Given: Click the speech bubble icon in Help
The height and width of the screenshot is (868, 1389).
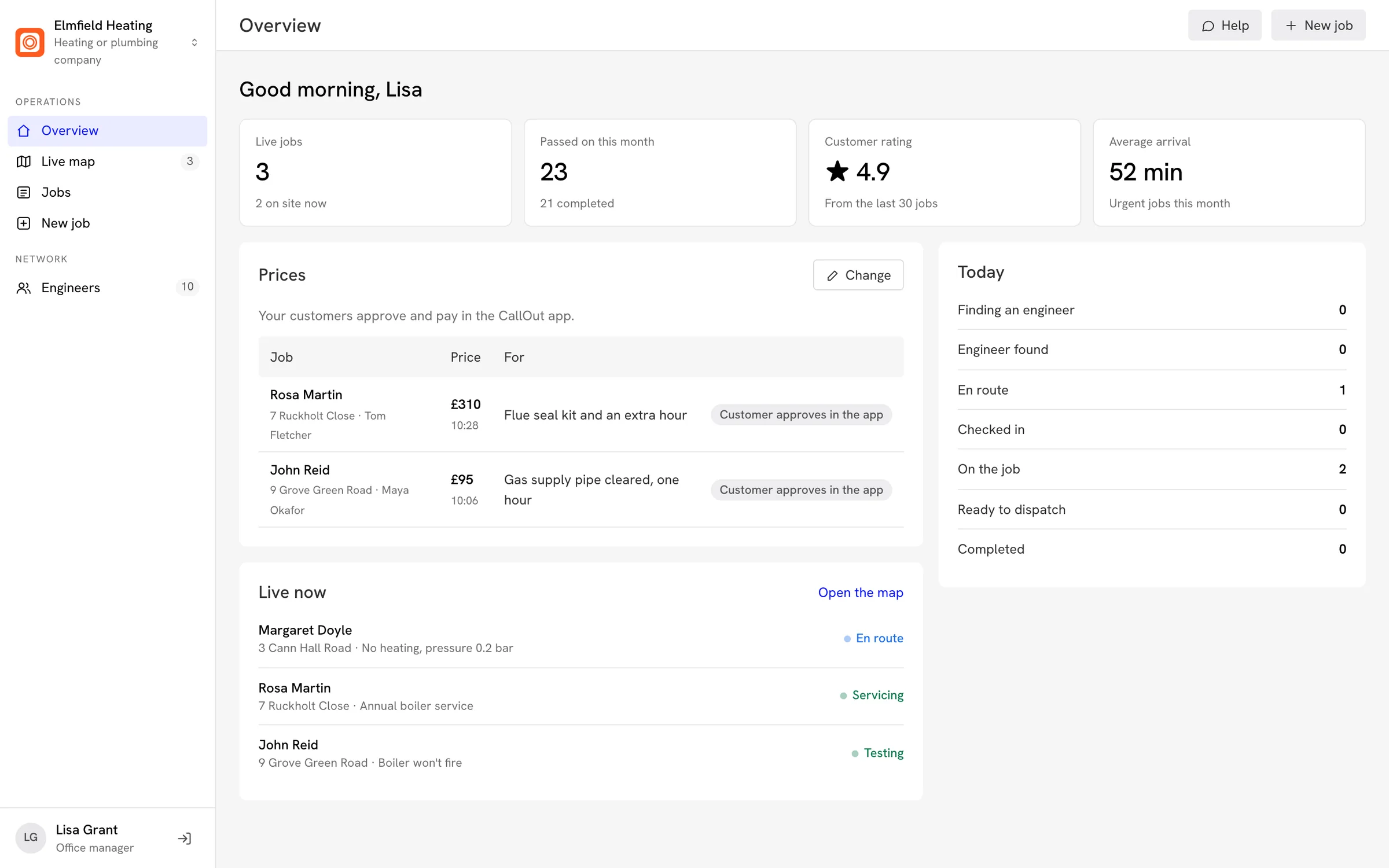Looking at the screenshot, I should (1208, 26).
